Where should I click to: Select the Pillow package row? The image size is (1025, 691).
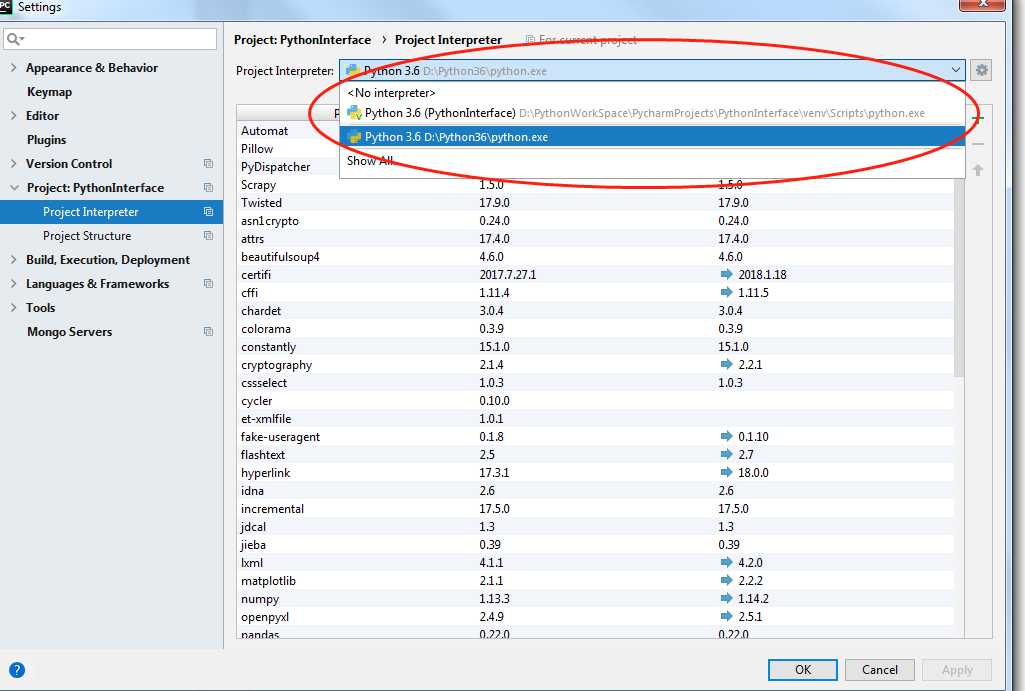click(x=288, y=149)
